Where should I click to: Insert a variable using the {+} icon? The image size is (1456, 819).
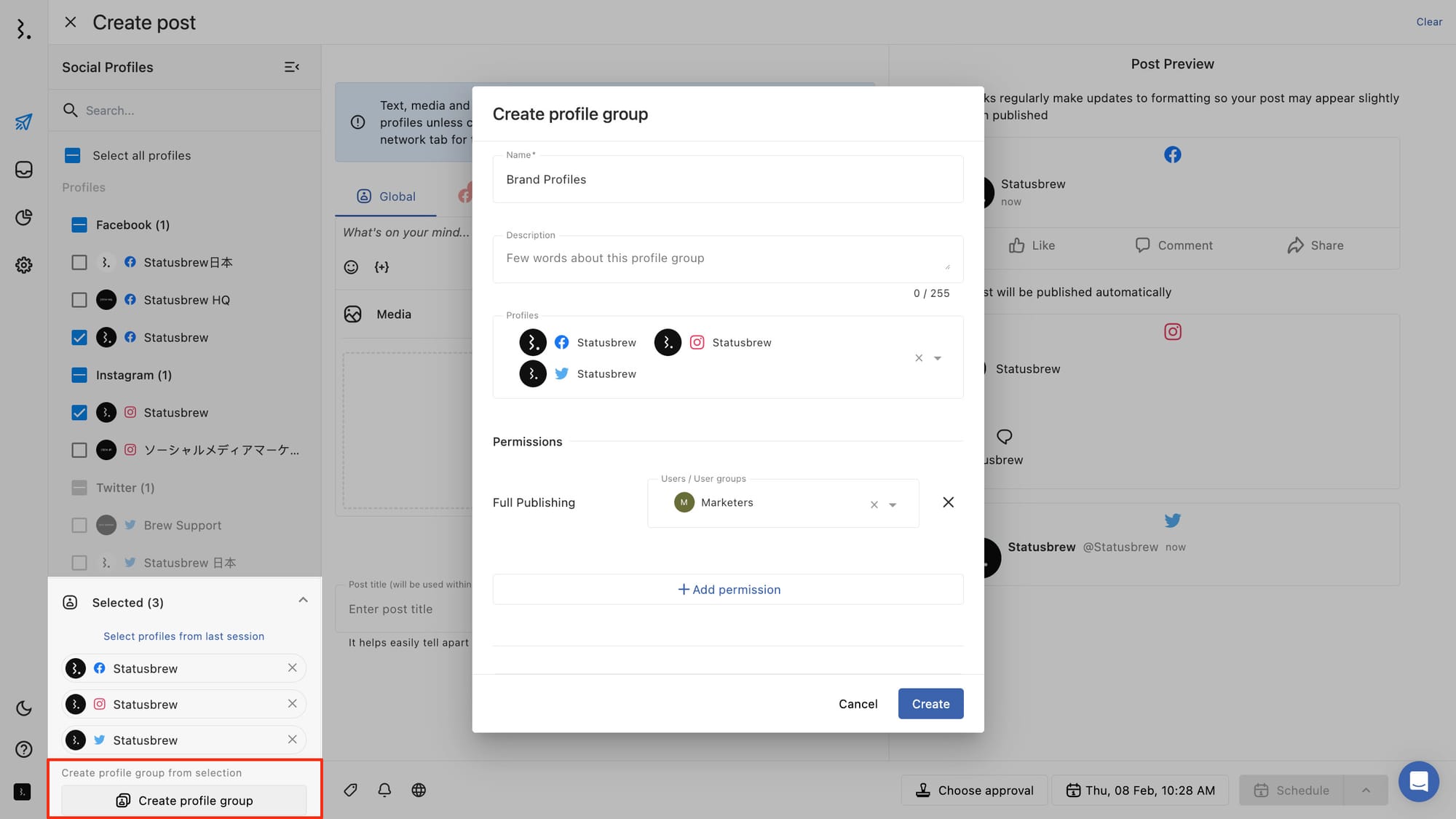click(x=381, y=267)
